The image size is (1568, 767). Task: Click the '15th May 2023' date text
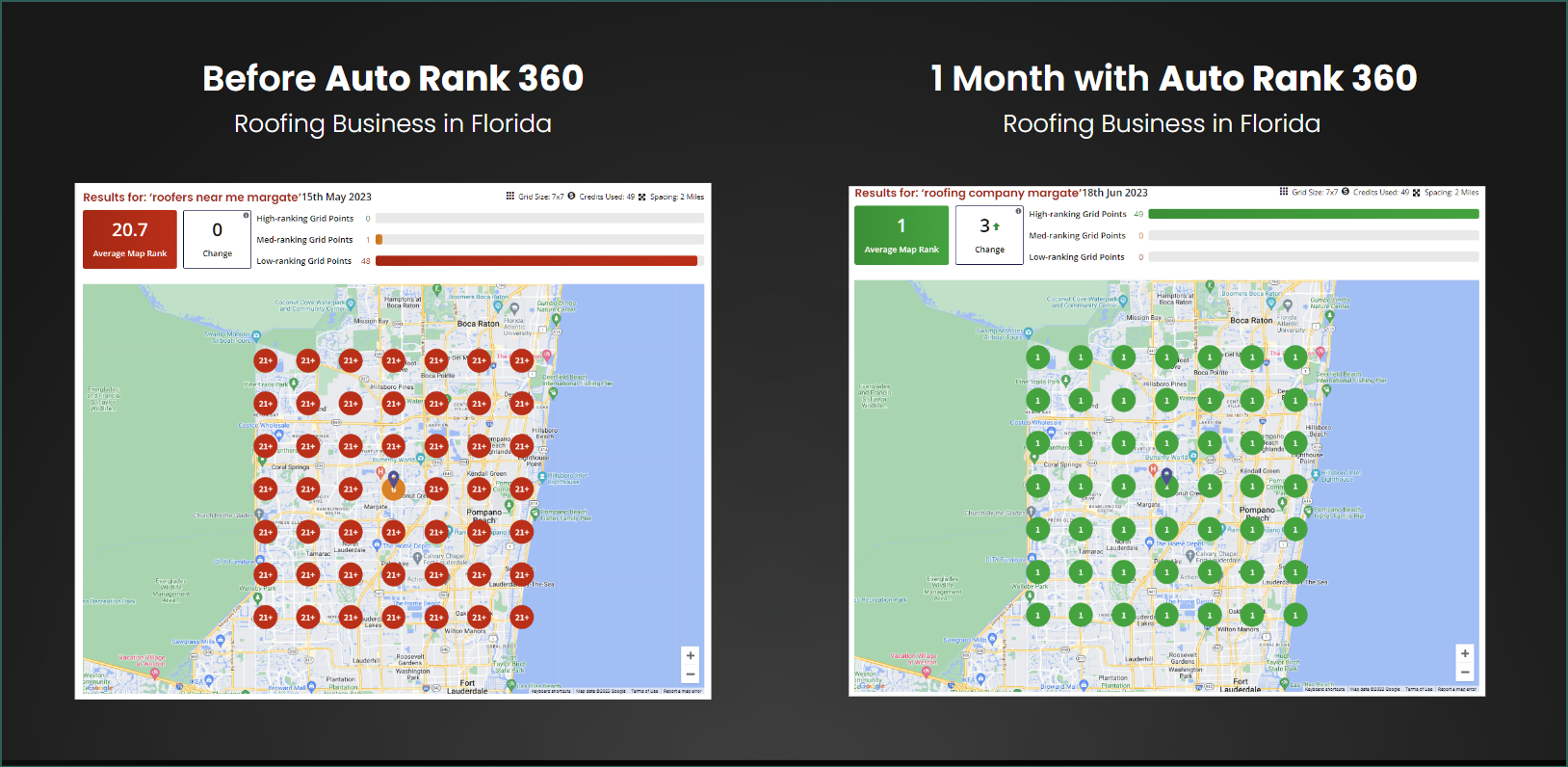click(x=337, y=198)
